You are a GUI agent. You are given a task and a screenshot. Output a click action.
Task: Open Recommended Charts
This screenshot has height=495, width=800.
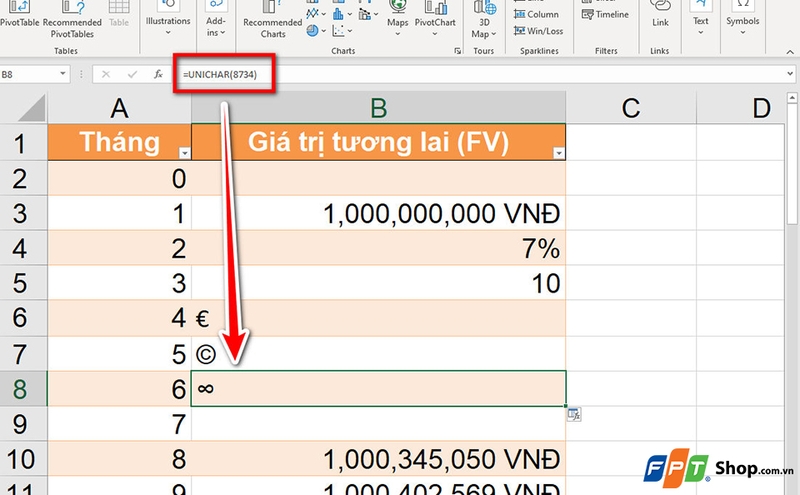272,20
